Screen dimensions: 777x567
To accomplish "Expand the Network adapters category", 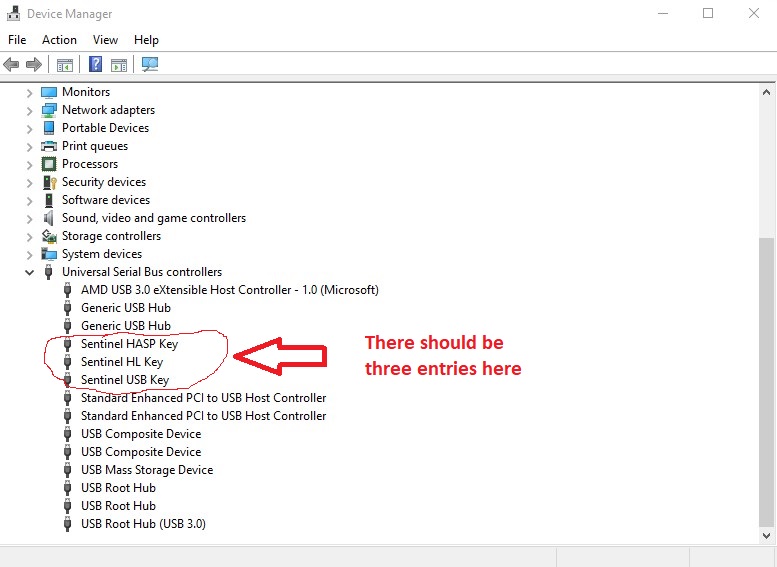I will (x=29, y=111).
